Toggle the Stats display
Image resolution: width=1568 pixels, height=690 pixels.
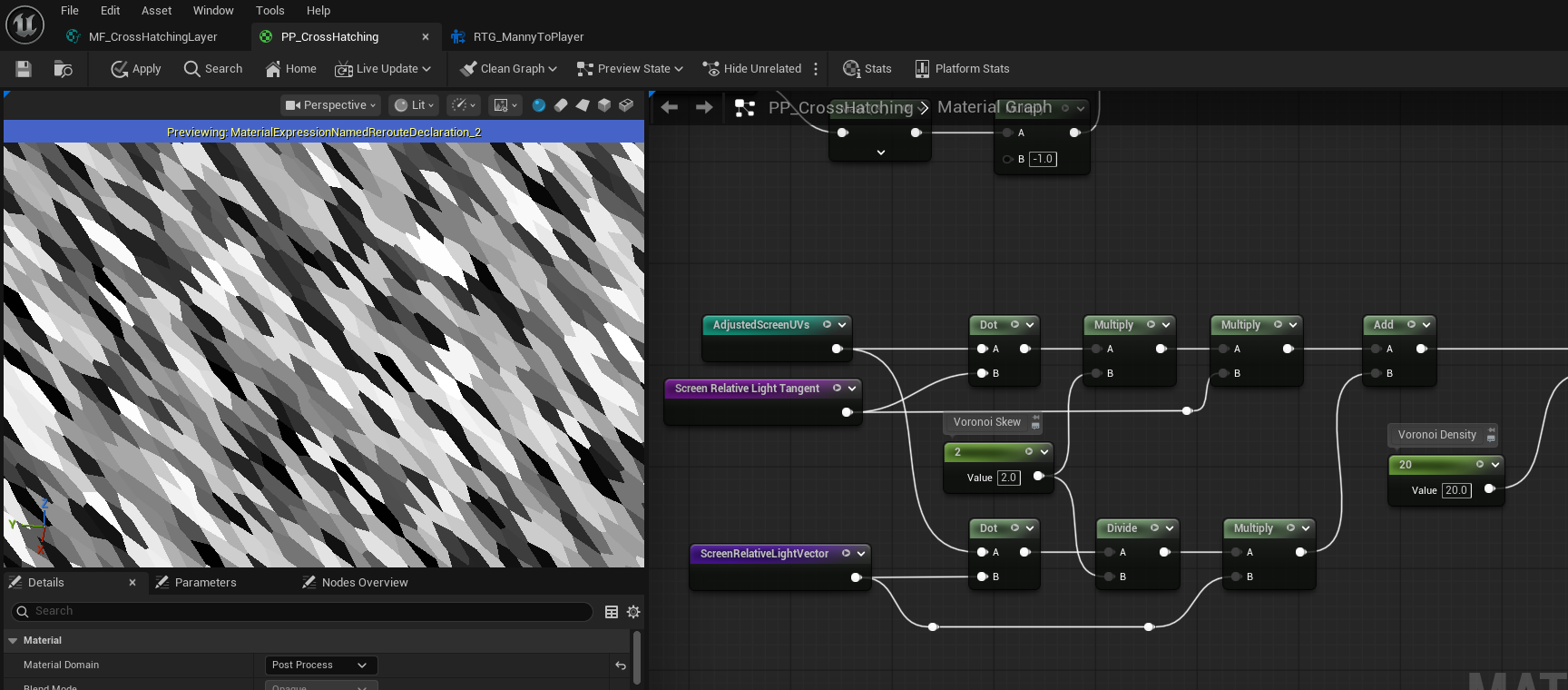coord(867,69)
